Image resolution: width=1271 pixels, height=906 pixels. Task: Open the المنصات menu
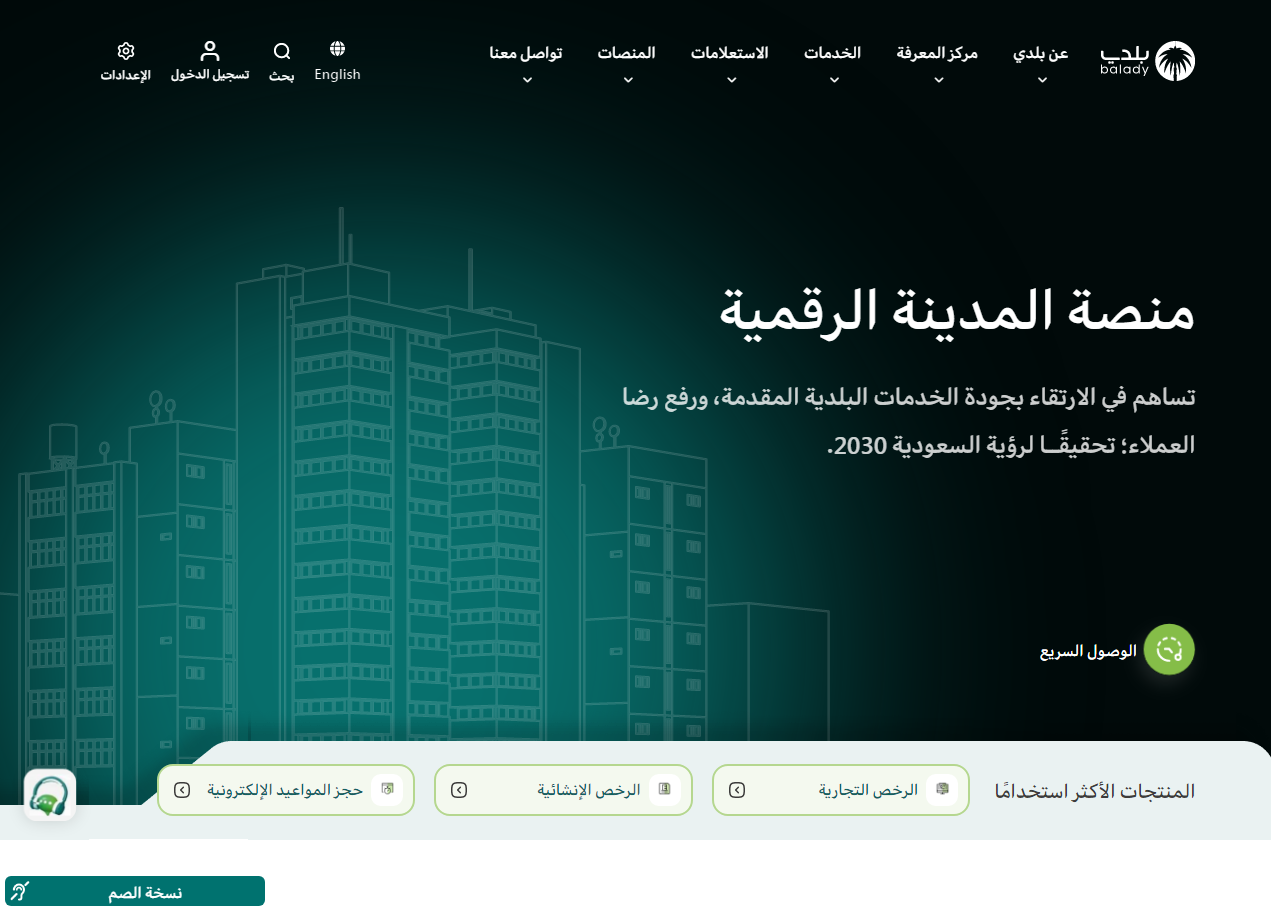627,54
